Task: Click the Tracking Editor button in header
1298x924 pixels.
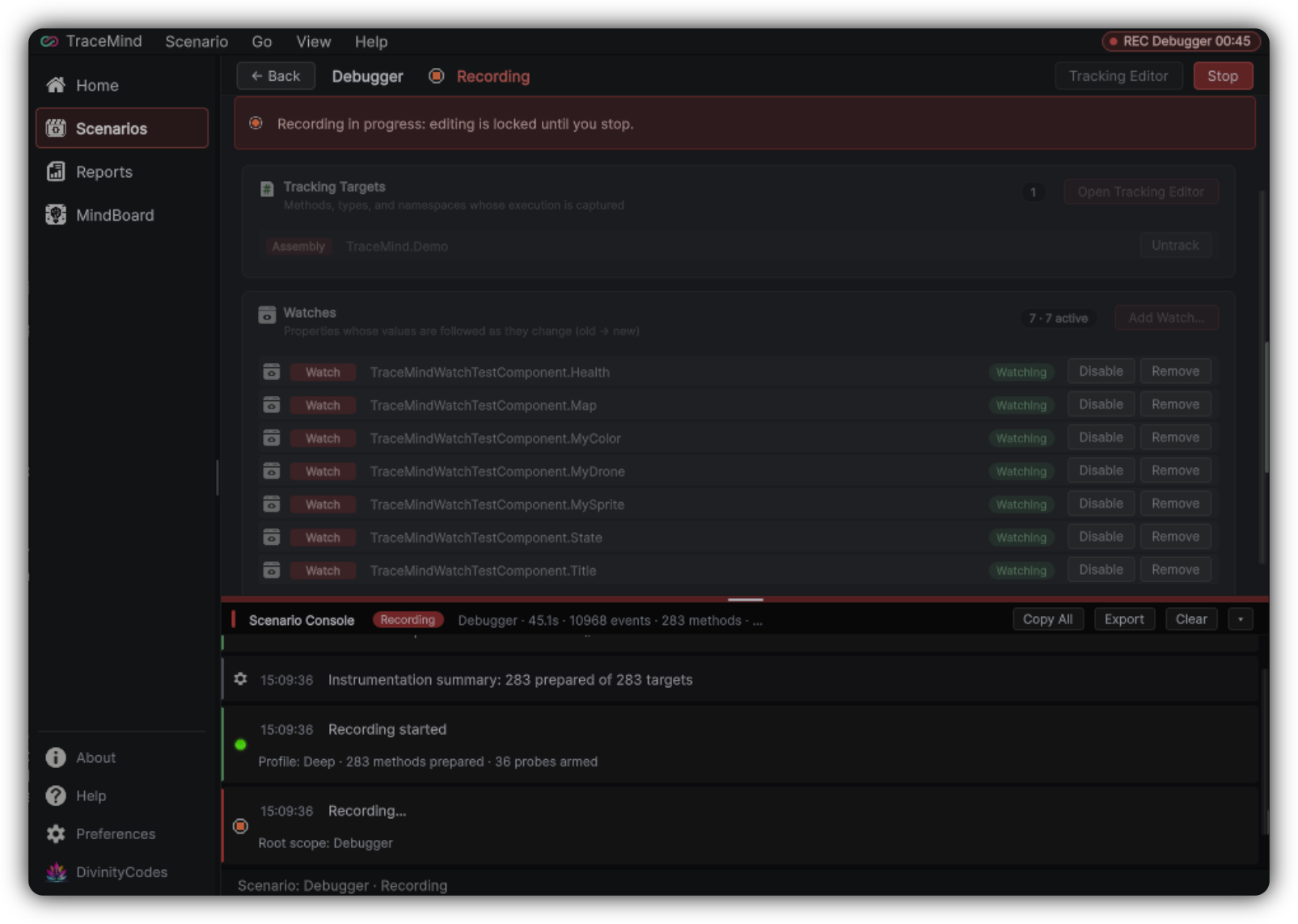Action: coord(1118,76)
